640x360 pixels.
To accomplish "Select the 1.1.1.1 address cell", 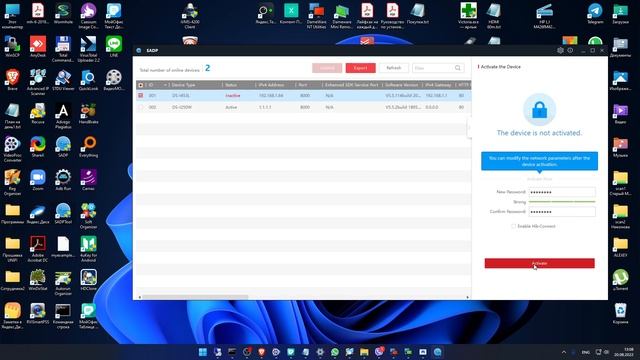I will [265, 107].
